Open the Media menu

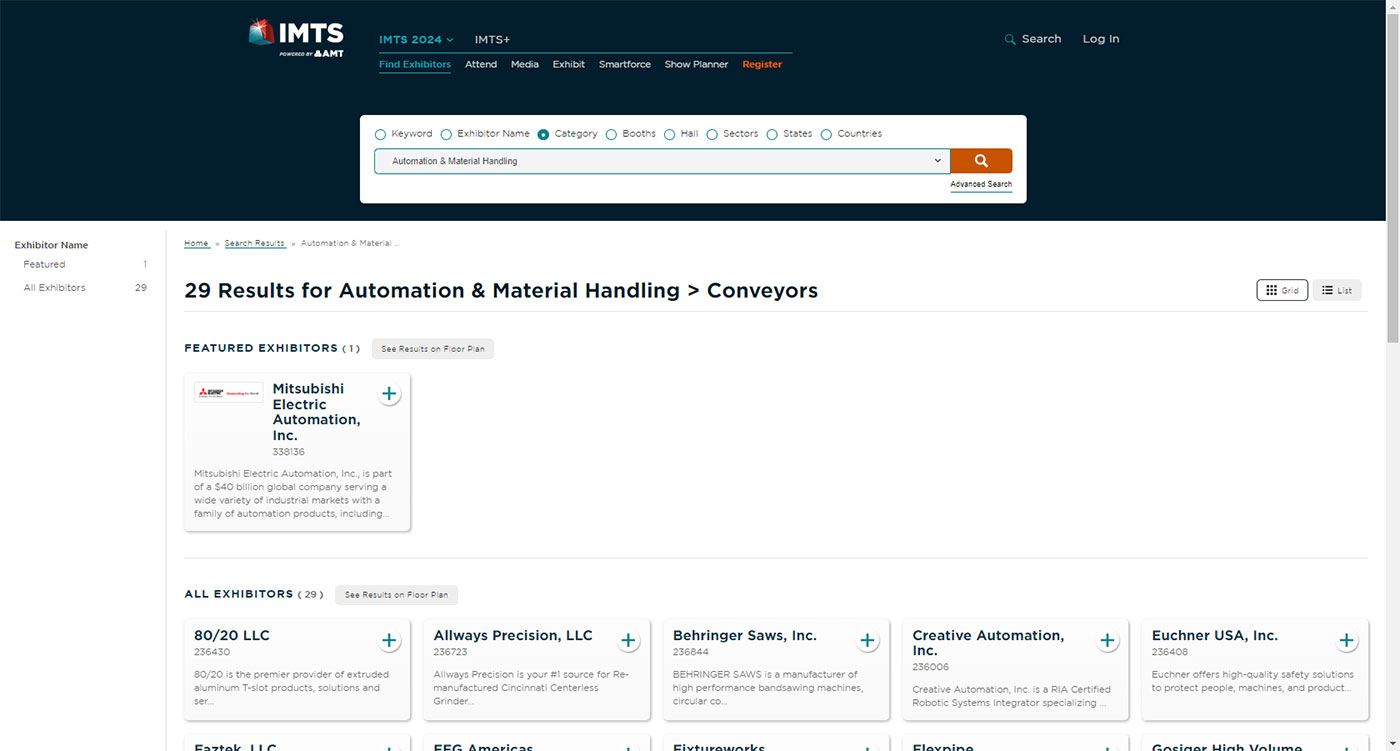pyautogui.click(x=525, y=64)
